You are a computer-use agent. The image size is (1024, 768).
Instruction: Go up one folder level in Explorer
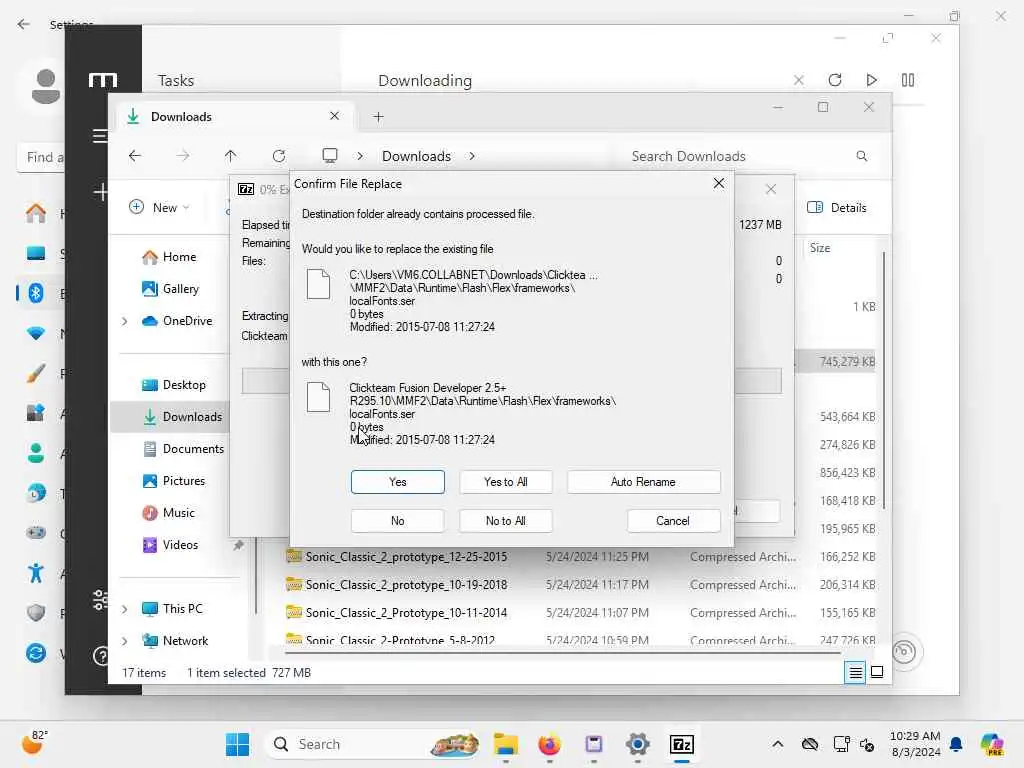pyautogui.click(x=231, y=156)
